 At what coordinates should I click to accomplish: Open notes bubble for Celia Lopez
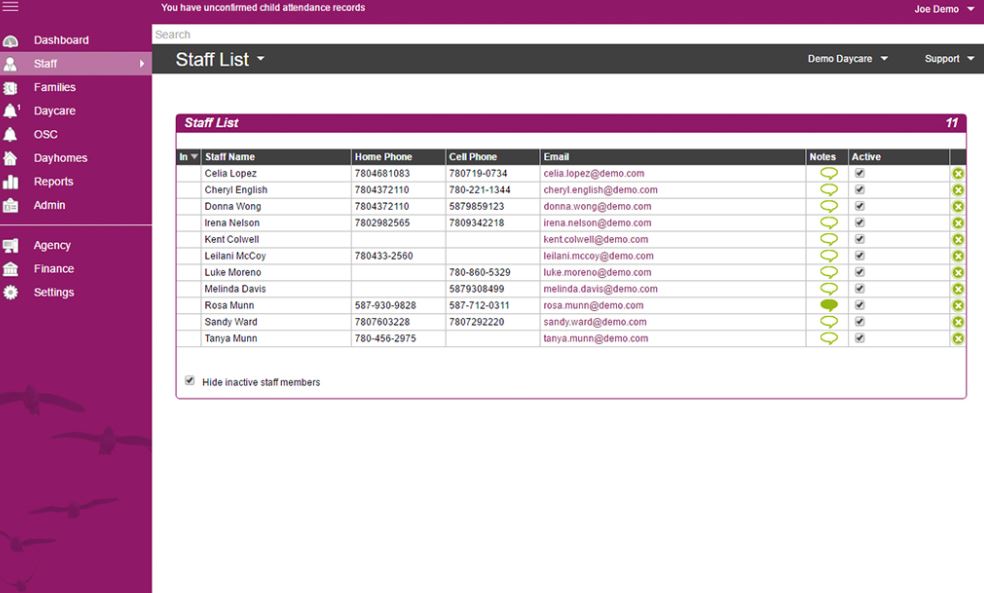tap(829, 173)
